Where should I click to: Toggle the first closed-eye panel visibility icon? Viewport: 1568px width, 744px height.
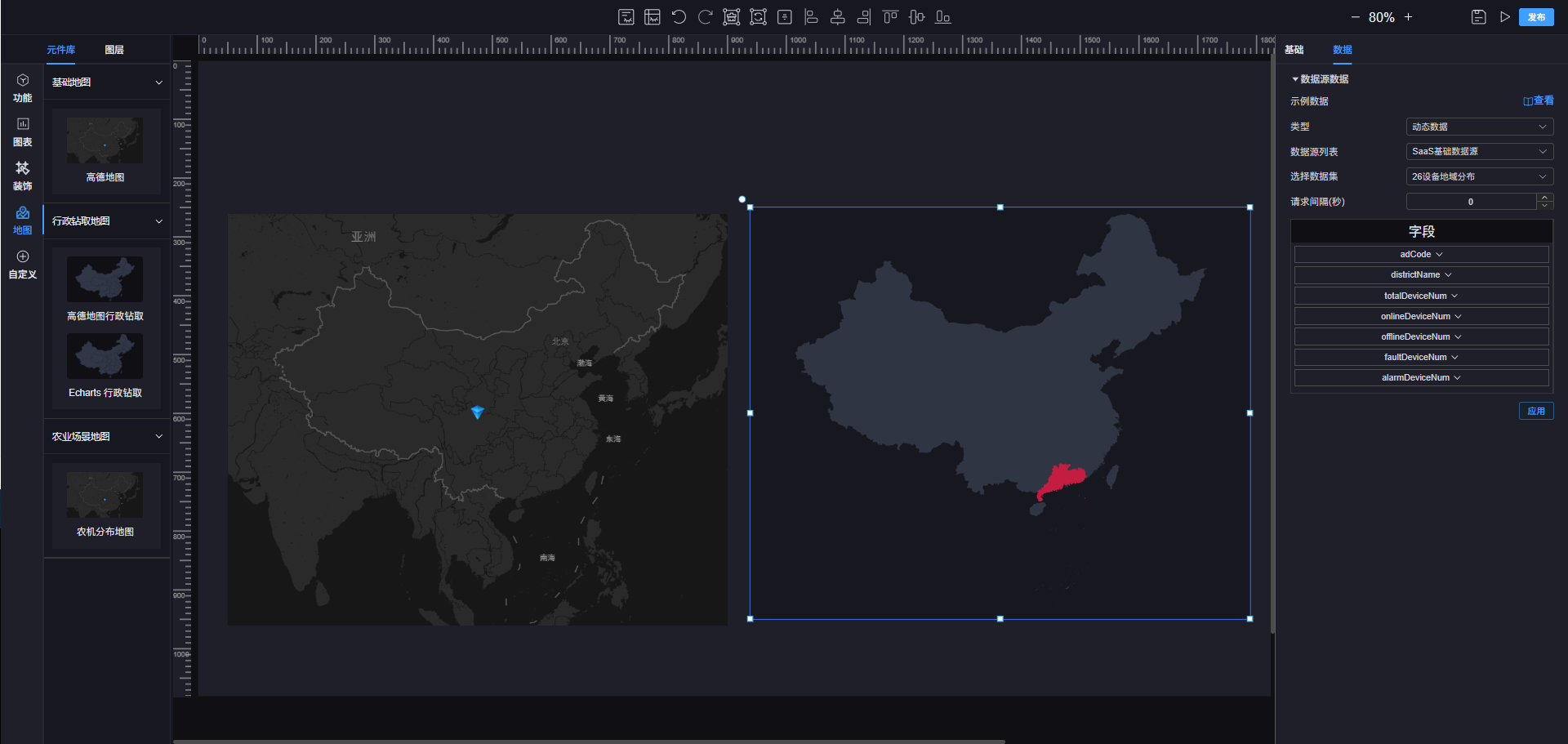click(626, 17)
